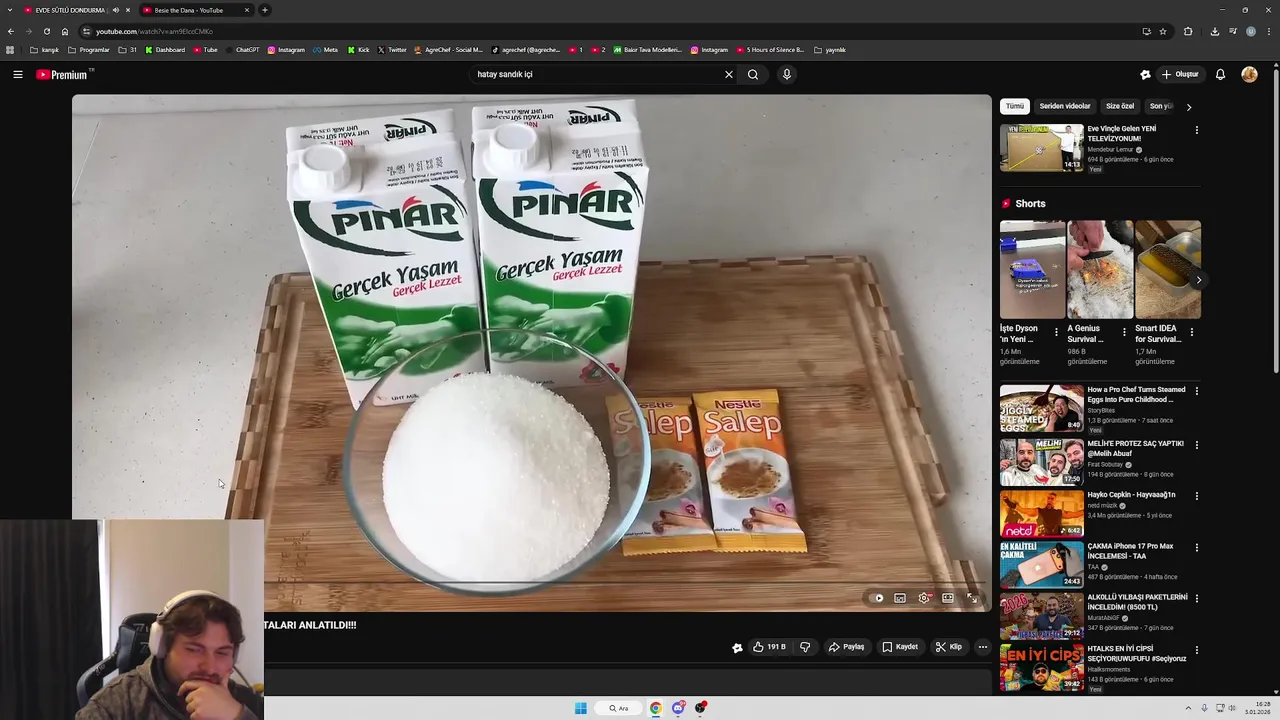Open options for MELİH'E PROTEZ SAÇ video

1196,445
